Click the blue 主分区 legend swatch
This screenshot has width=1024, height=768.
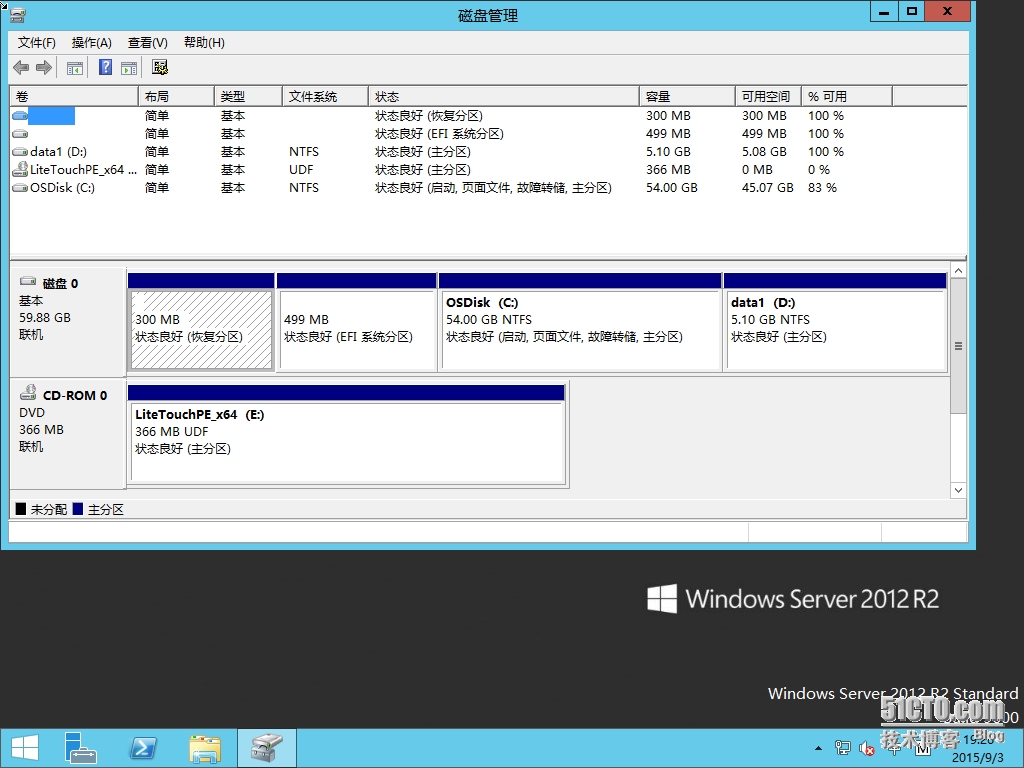(78, 509)
